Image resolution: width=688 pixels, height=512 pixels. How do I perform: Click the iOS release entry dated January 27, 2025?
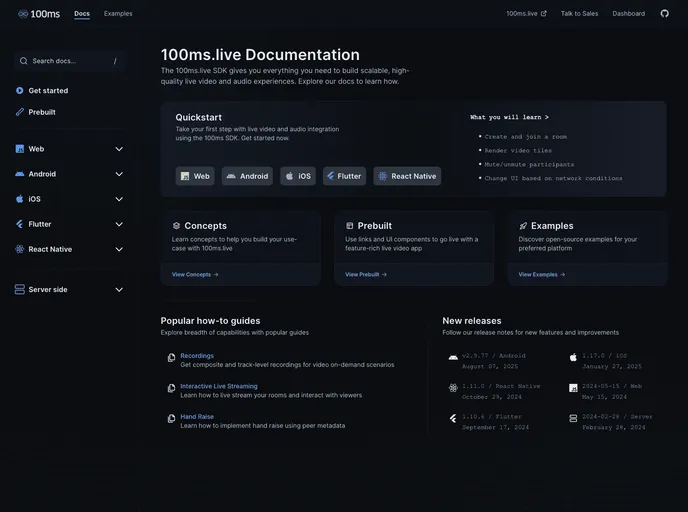pyautogui.click(x=612, y=361)
